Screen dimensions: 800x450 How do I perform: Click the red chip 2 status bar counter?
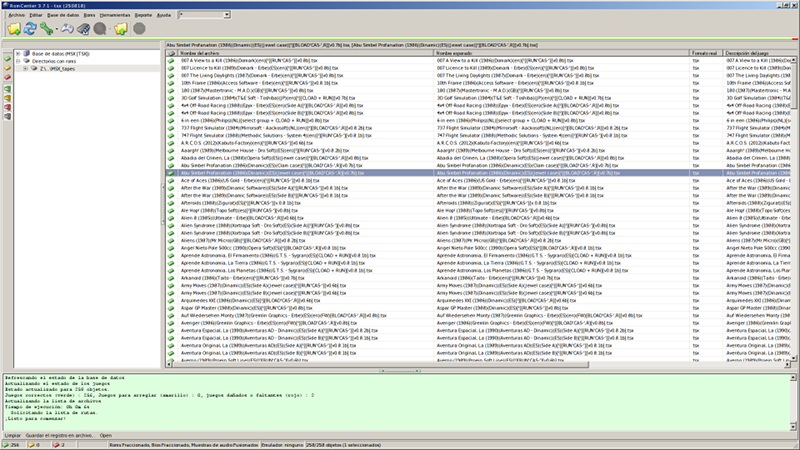click(x=58, y=445)
